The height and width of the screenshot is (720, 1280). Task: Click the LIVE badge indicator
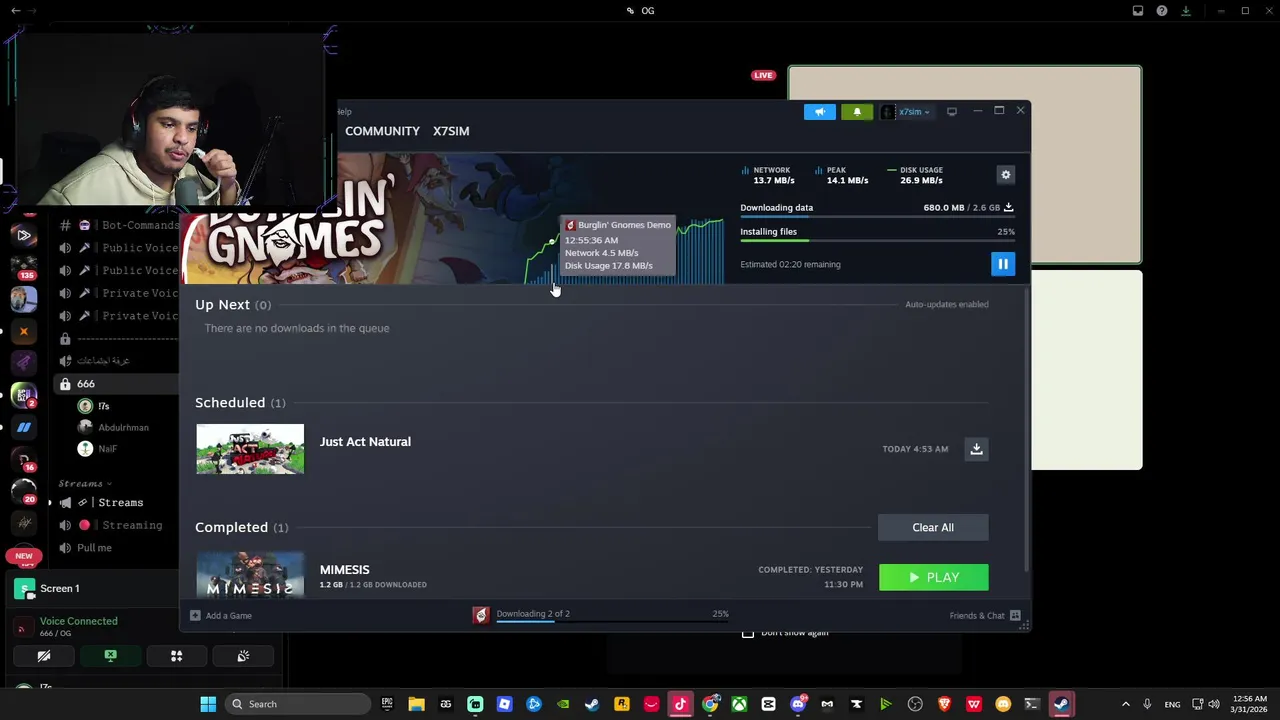(x=764, y=75)
